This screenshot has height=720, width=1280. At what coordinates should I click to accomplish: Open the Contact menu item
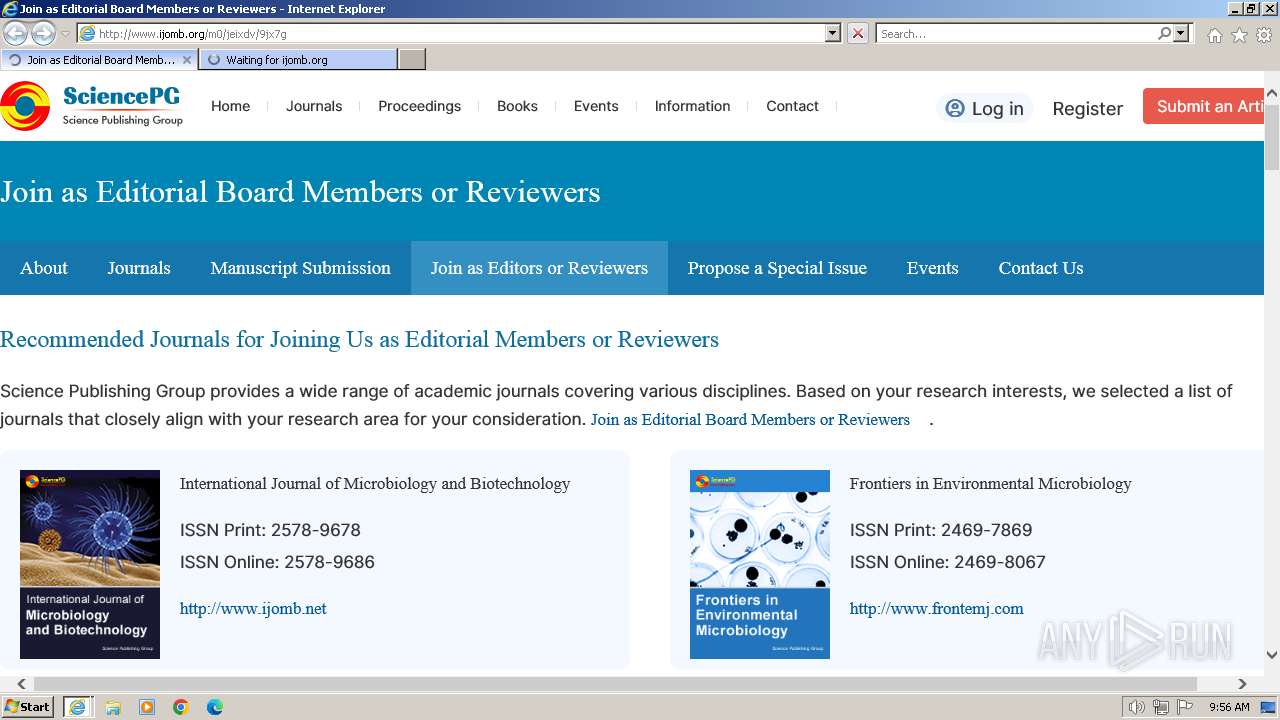[x=792, y=106]
